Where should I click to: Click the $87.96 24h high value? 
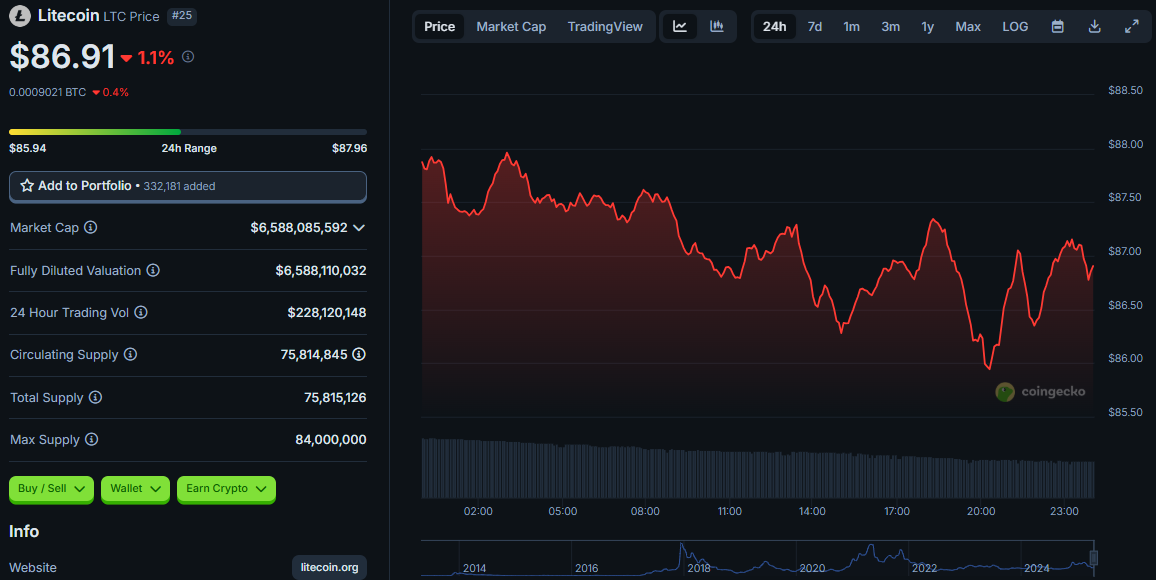tap(349, 148)
